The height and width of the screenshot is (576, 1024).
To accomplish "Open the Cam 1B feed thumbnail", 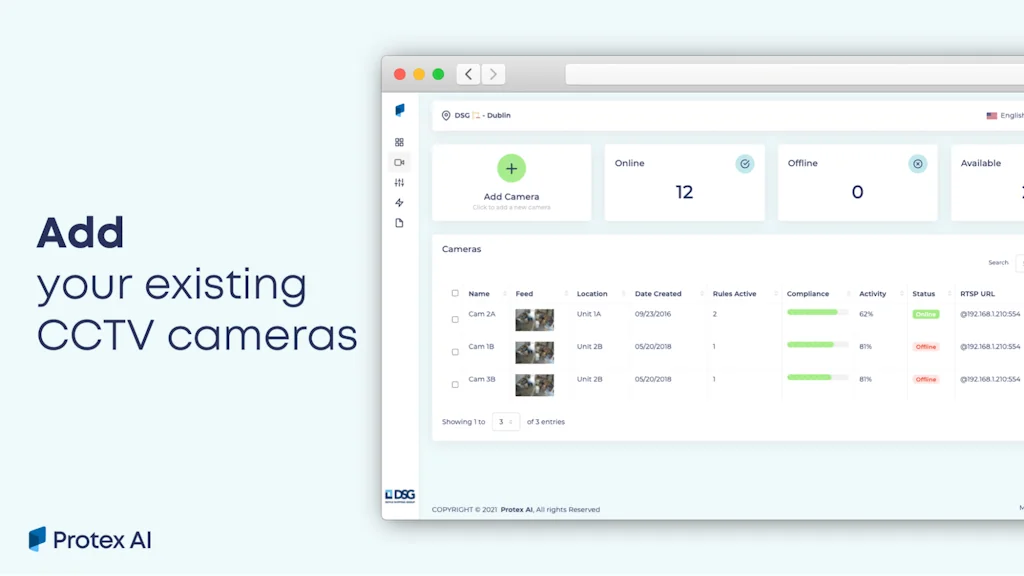I will (534, 353).
